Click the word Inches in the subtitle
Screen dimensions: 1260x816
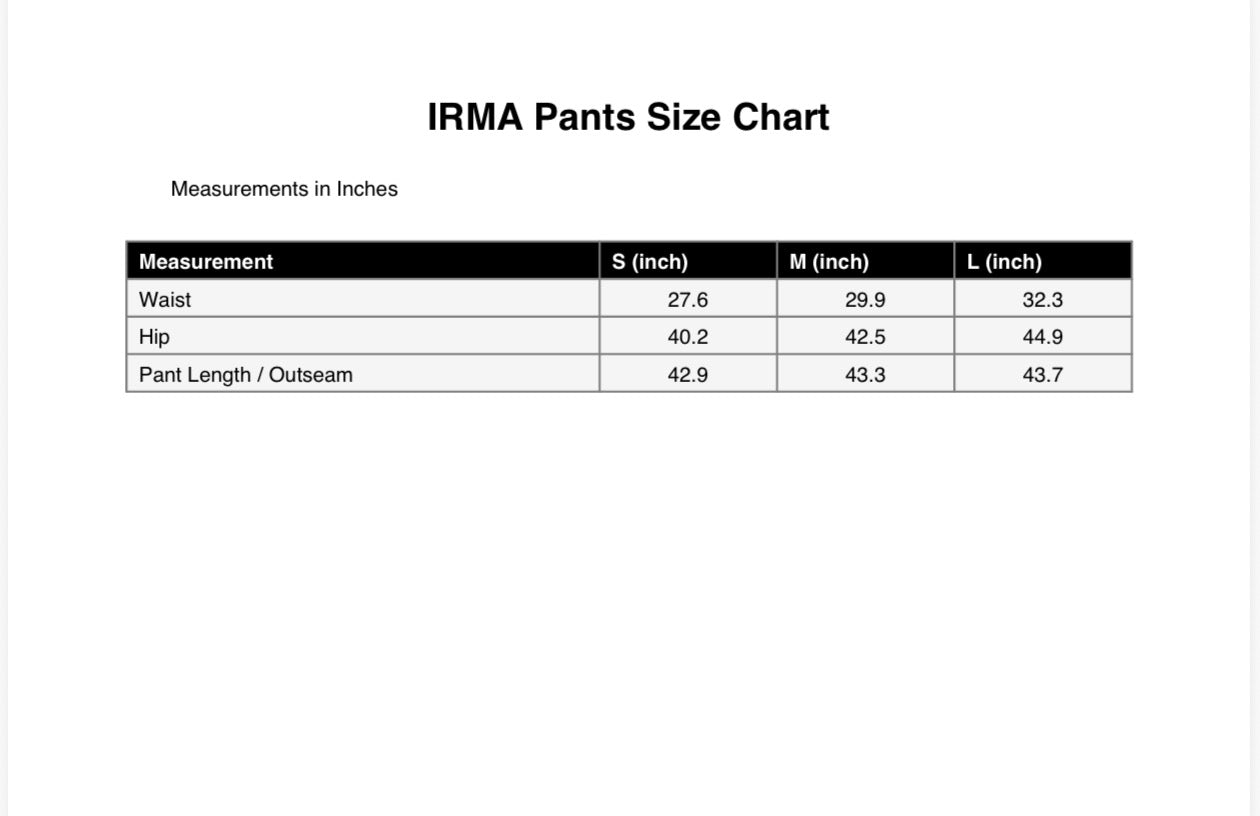click(x=367, y=189)
